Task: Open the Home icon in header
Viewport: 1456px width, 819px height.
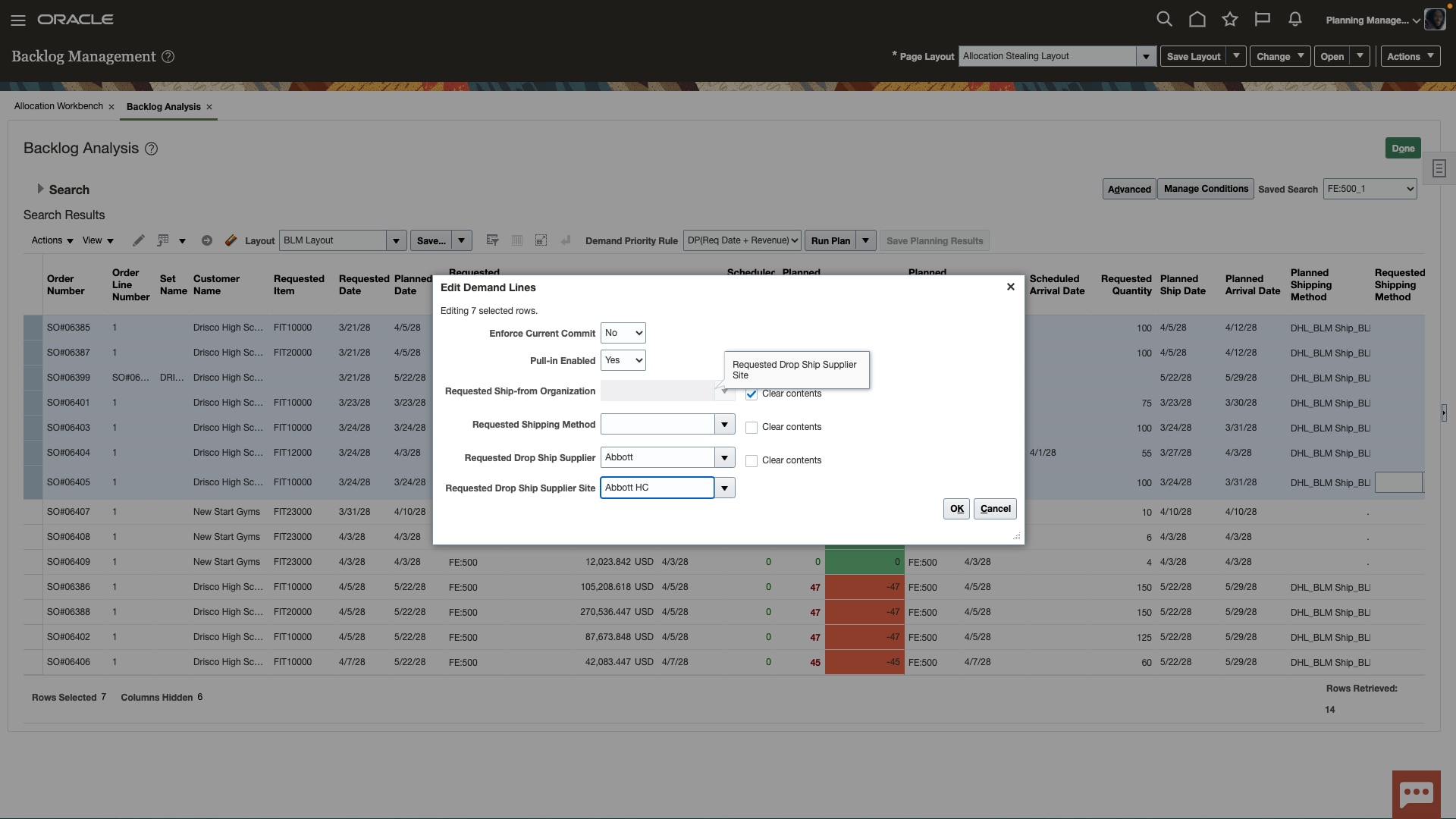Action: (1197, 20)
